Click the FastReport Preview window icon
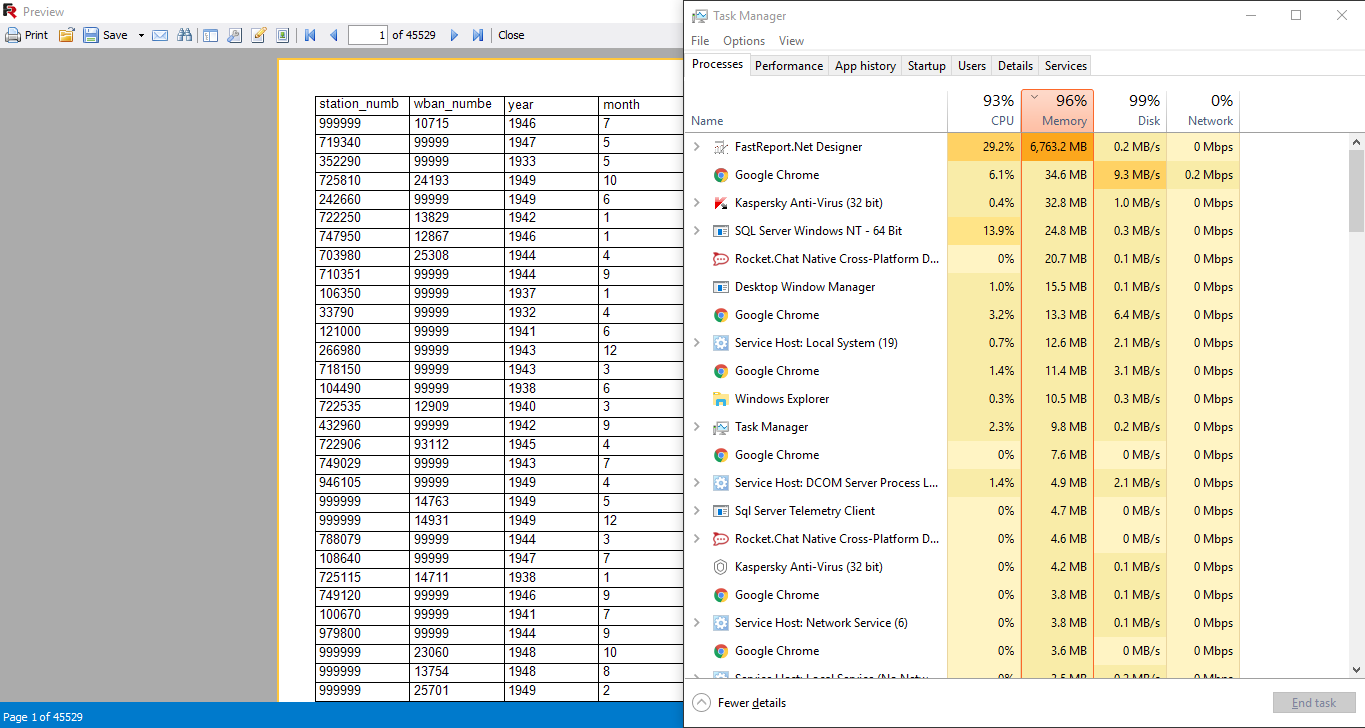The width and height of the screenshot is (1365, 728). tap(10, 11)
